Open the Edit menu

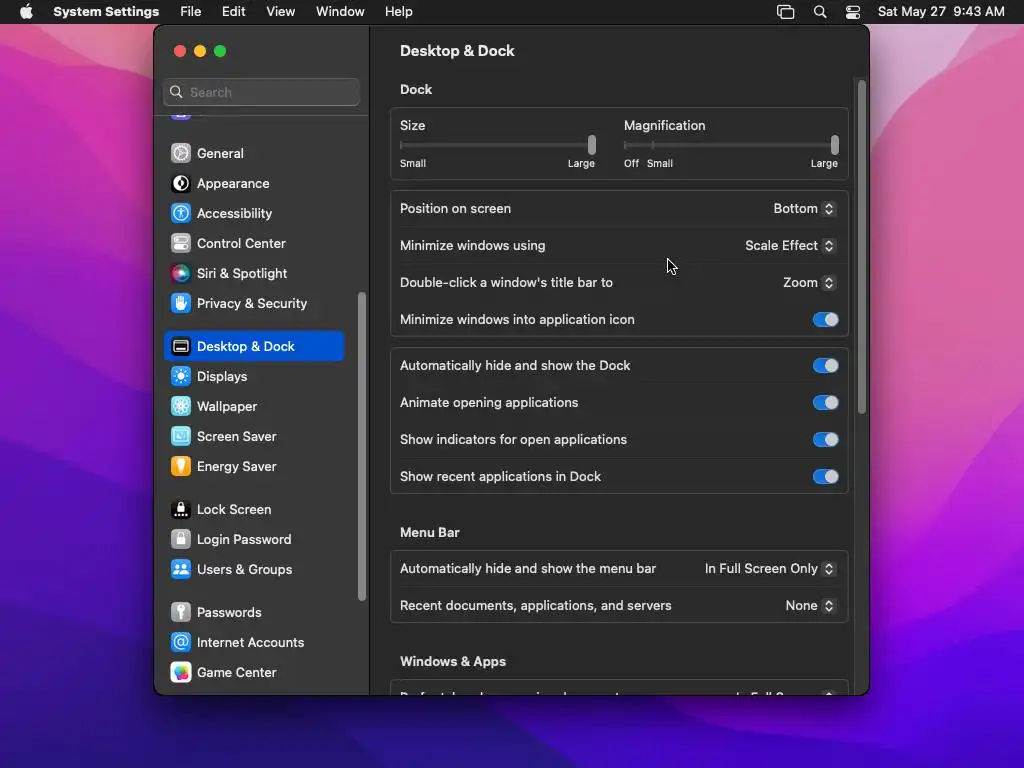(233, 12)
